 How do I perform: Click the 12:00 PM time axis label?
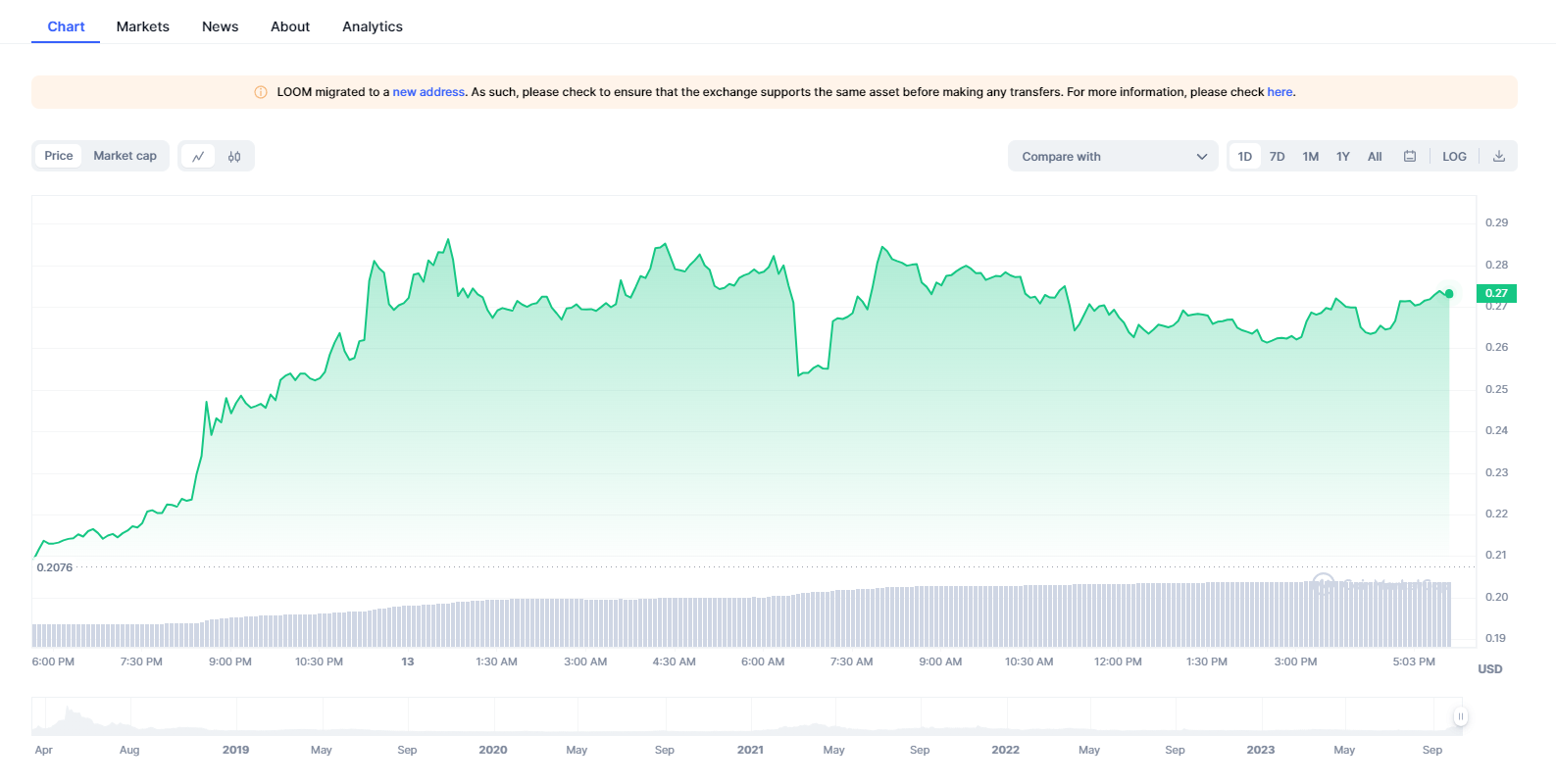pos(1118,661)
